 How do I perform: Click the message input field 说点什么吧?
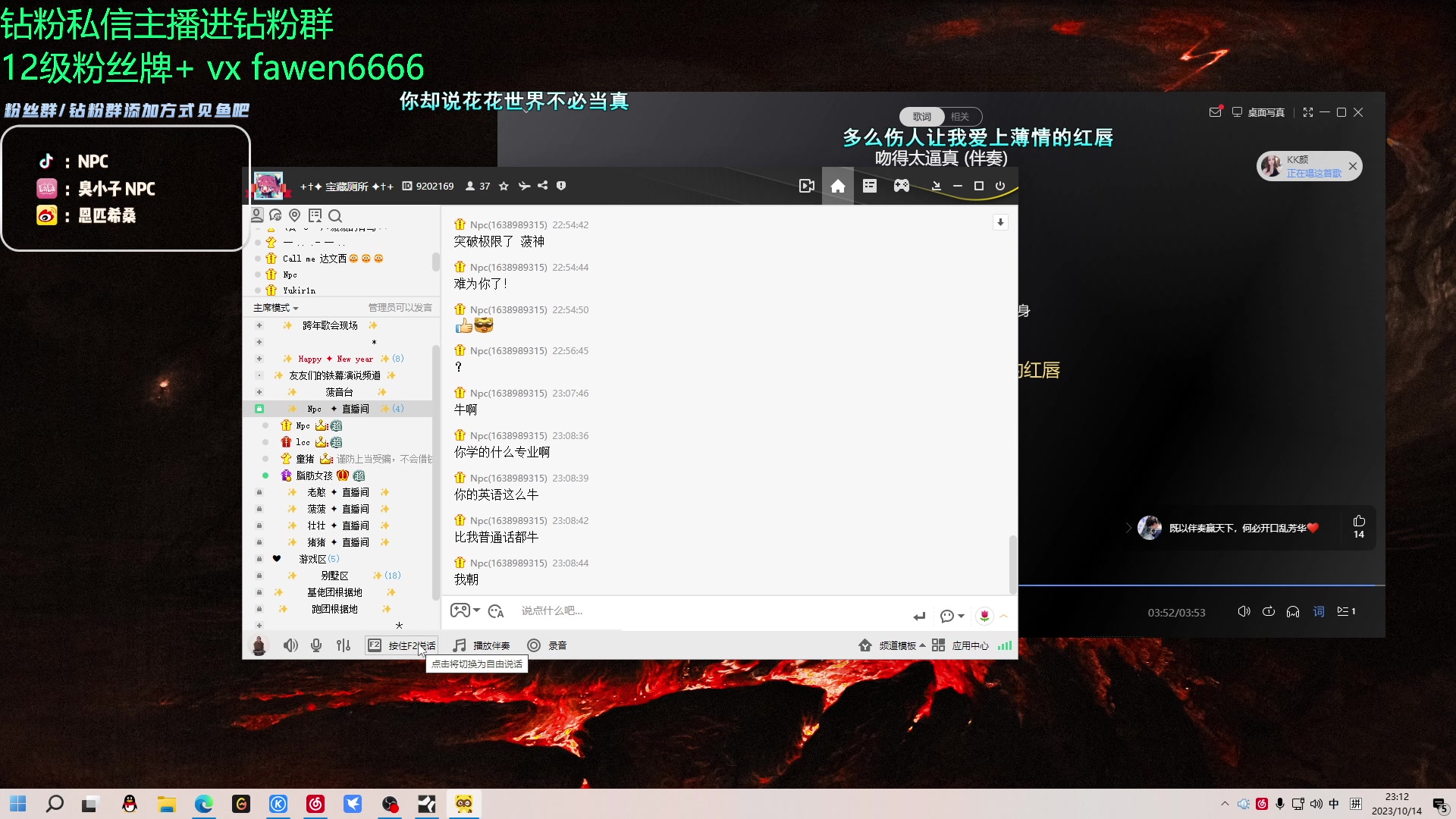tap(682, 610)
